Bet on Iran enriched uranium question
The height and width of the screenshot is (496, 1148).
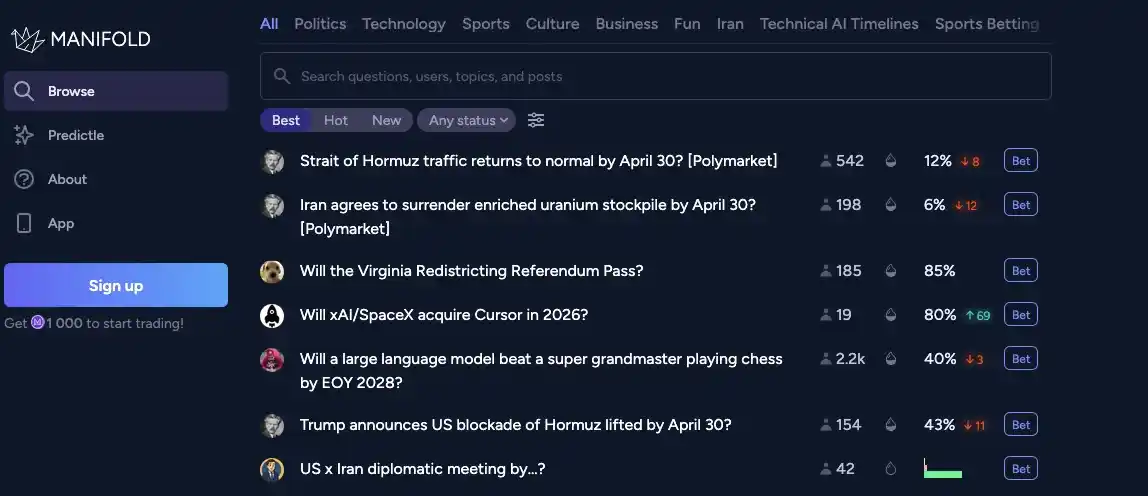(1021, 204)
